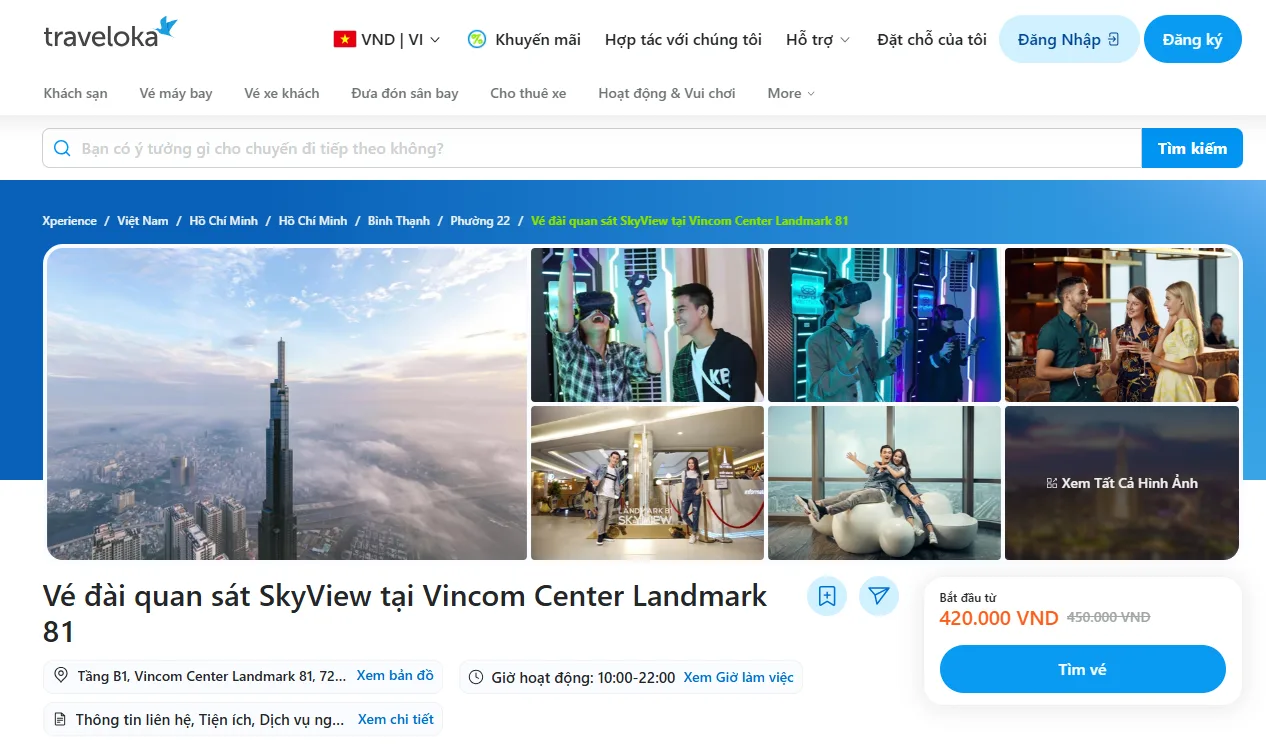This screenshot has height=752, width=1266.
Task: Open the Landmark 81 tower main photo
Action: [287, 404]
